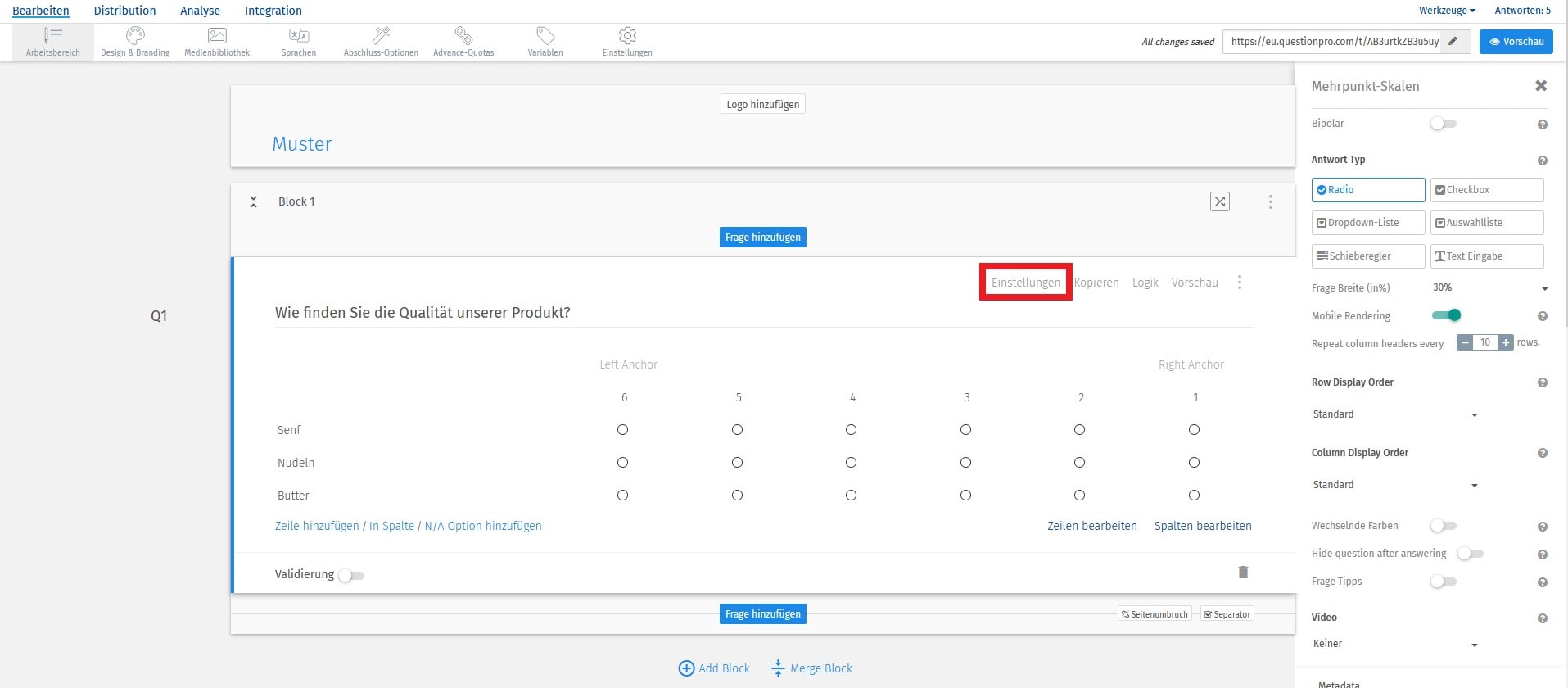Click the Merge Block icon
Screen dimensions: 1568x688
[x=778, y=668]
